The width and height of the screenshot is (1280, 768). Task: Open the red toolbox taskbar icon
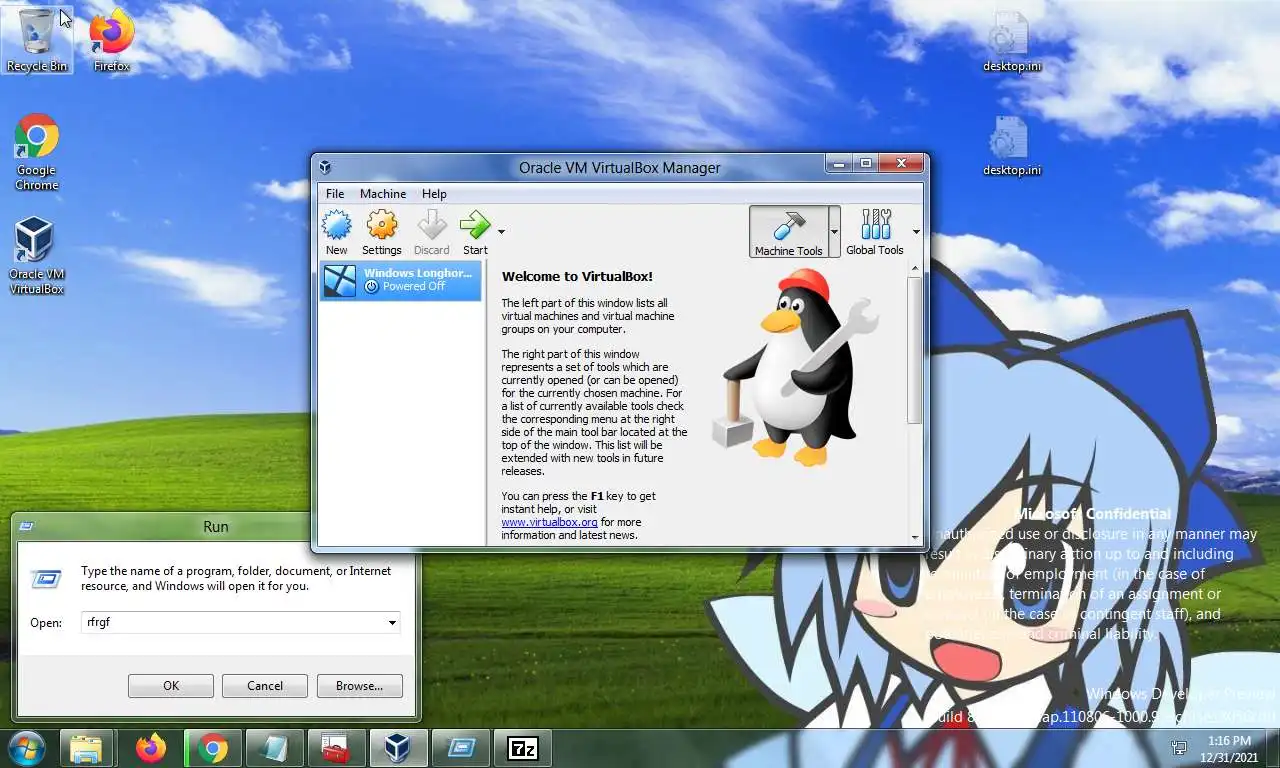pos(336,748)
